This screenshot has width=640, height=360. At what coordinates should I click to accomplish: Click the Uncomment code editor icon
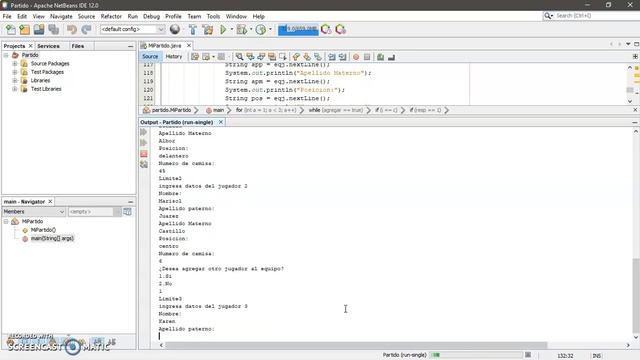pos(391,57)
